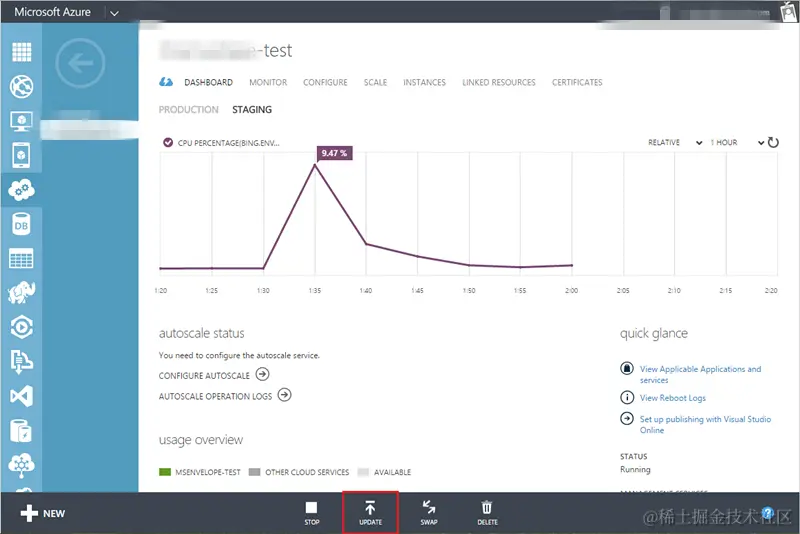Create a new resource with NEW
Screen dimensions: 800x534
(x=43, y=513)
